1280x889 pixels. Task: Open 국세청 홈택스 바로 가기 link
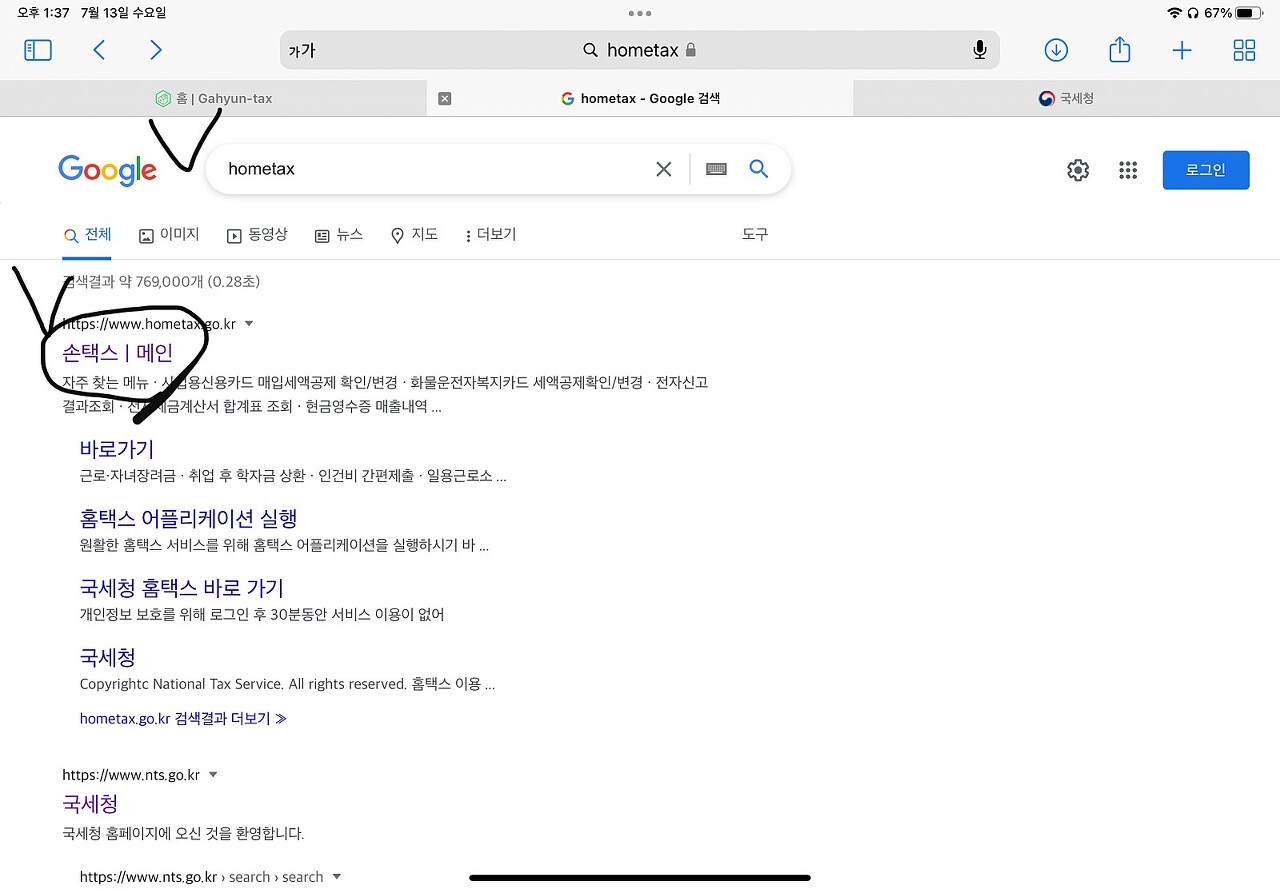pyautogui.click(x=182, y=588)
